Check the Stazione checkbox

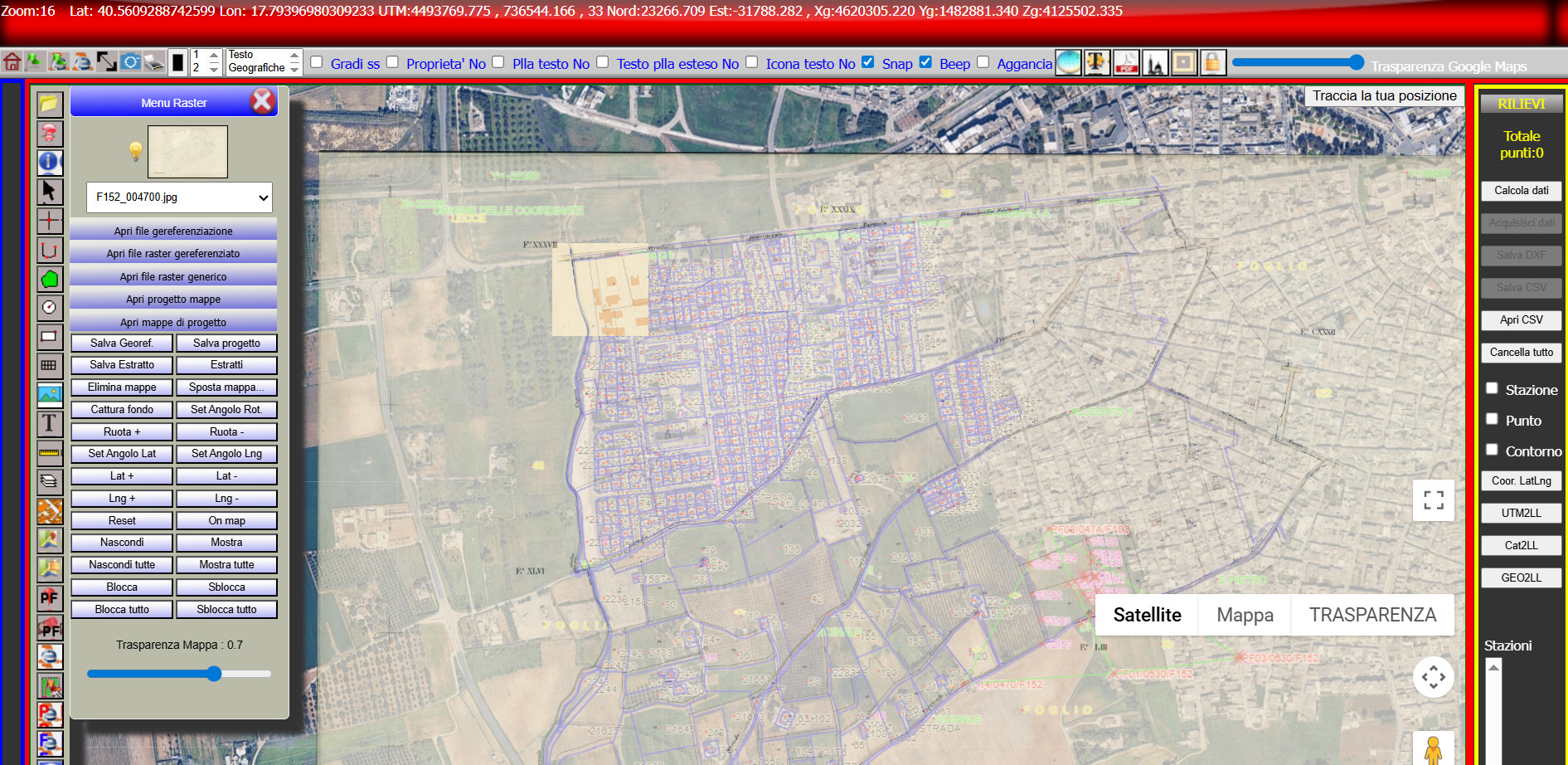[x=1492, y=388]
